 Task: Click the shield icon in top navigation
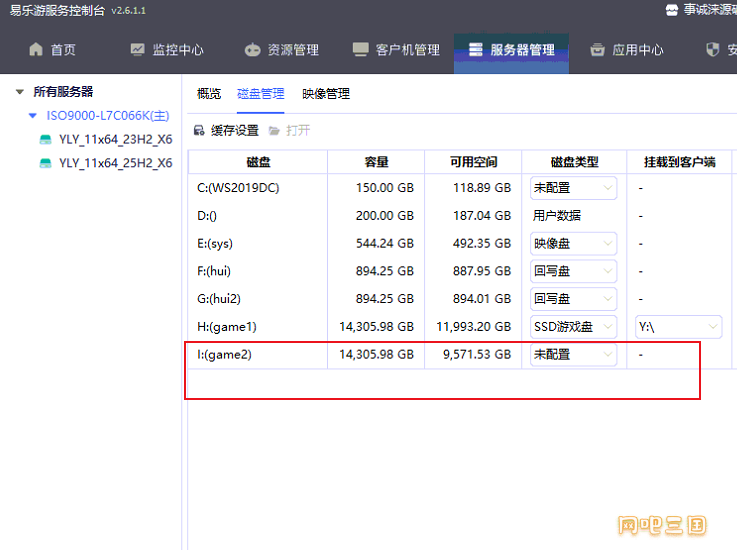pyautogui.click(x=713, y=49)
